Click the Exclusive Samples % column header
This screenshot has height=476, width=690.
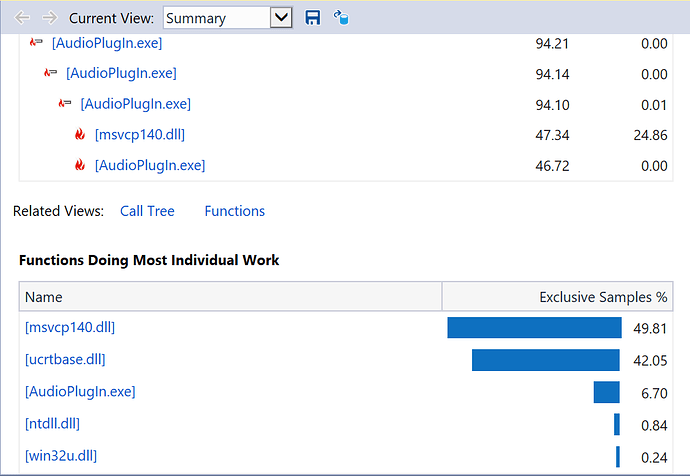(558, 297)
